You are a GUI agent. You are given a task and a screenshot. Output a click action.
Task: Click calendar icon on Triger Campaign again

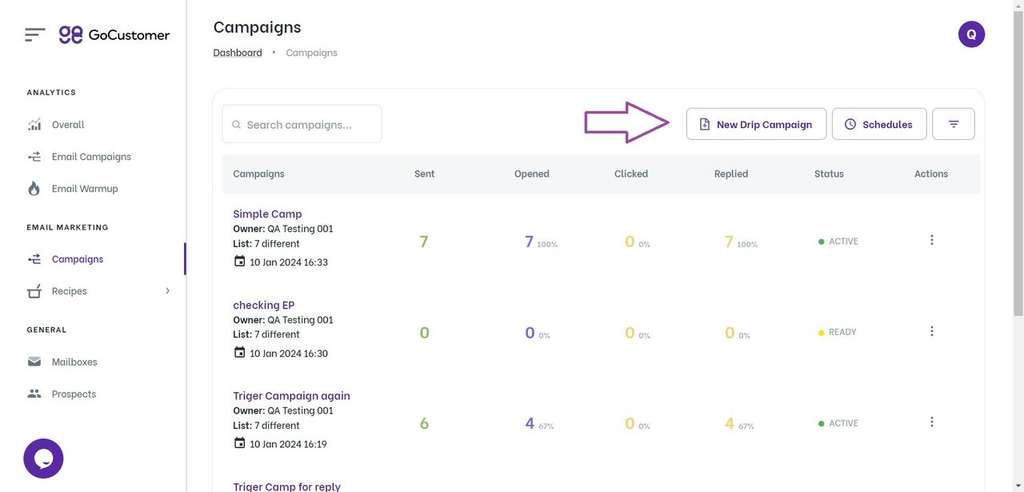[x=239, y=443]
